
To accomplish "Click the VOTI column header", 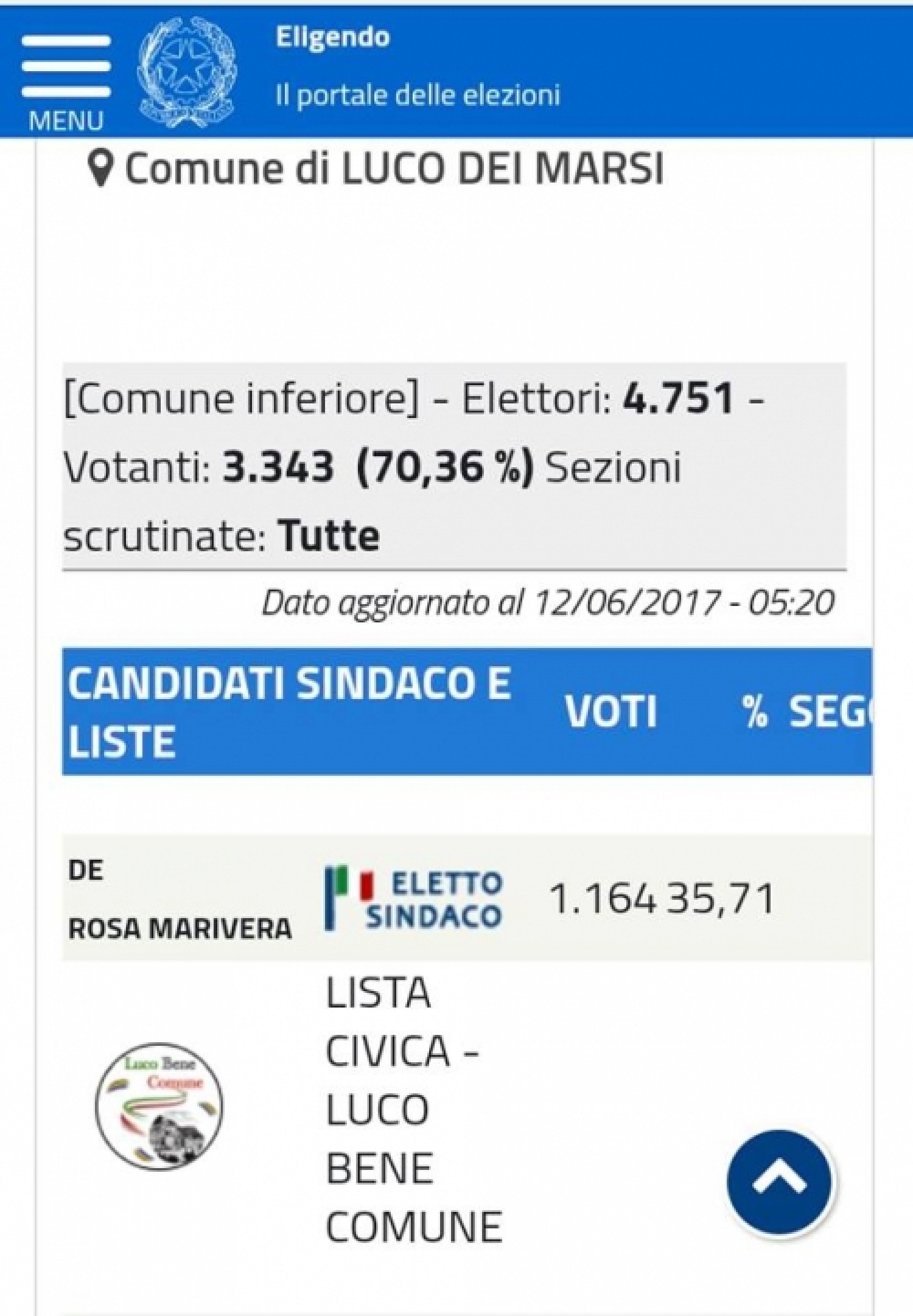I will (611, 711).
